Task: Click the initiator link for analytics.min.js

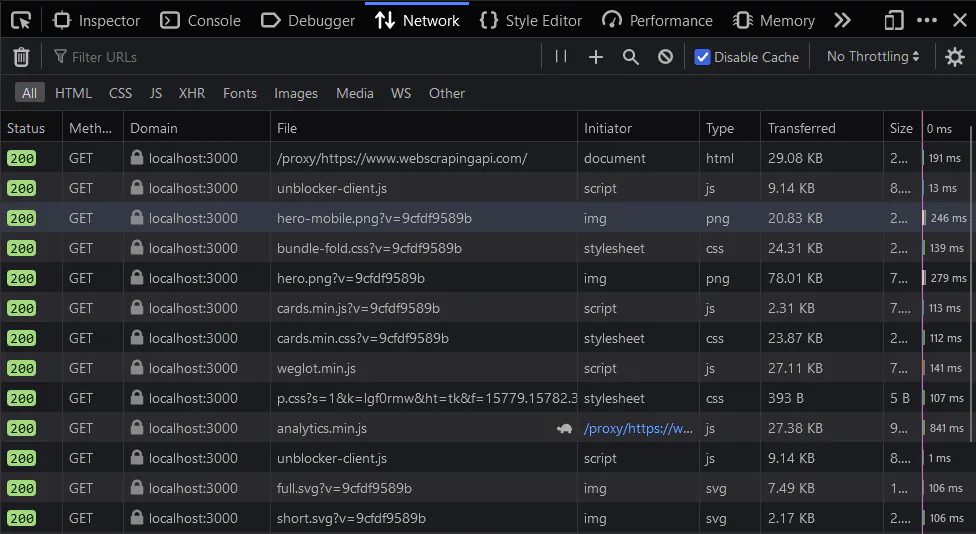Action: (638, 428)
